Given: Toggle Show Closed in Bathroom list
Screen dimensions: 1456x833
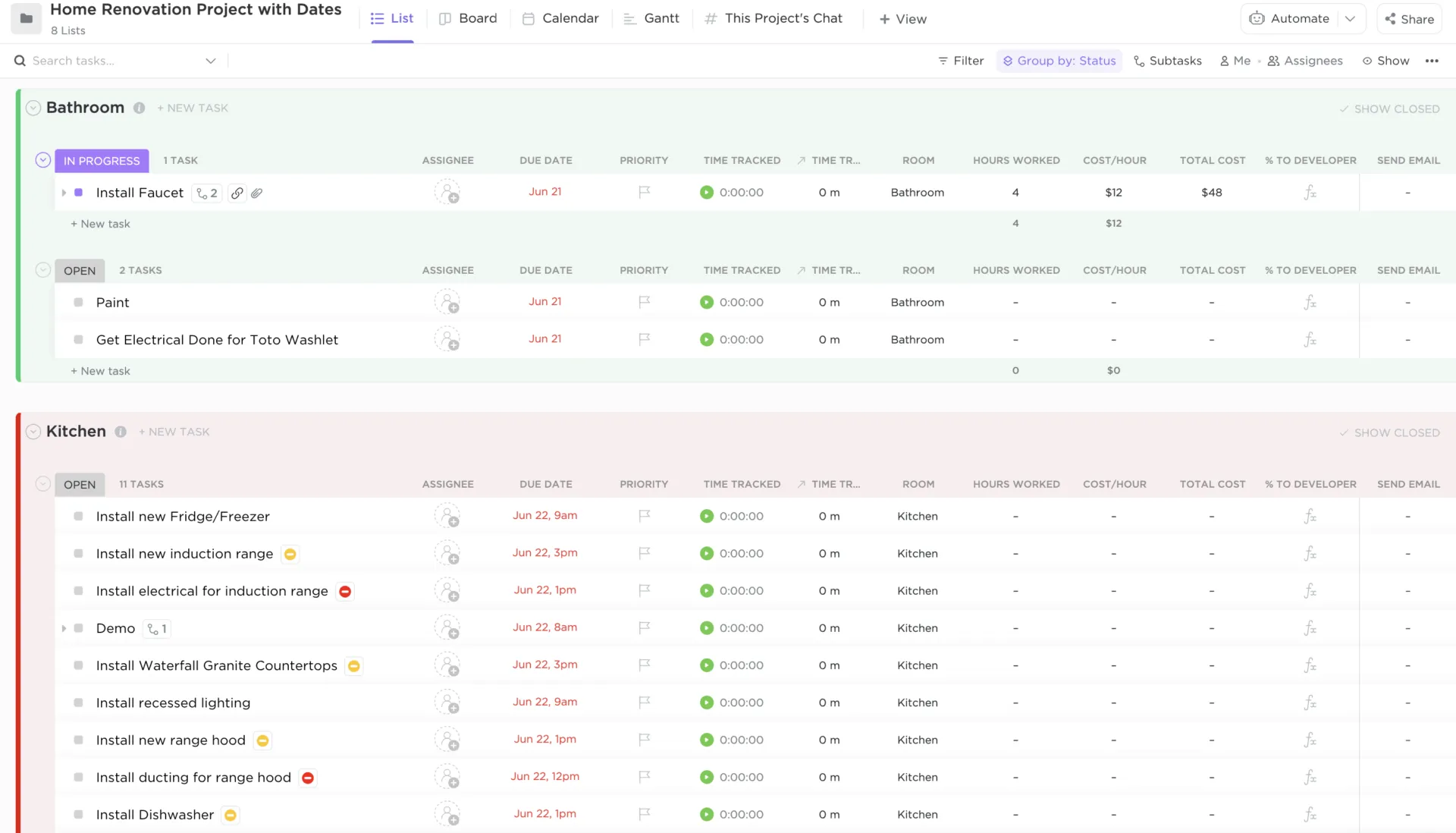Looking at the screenshot, I should click(x=1389, y=108).
